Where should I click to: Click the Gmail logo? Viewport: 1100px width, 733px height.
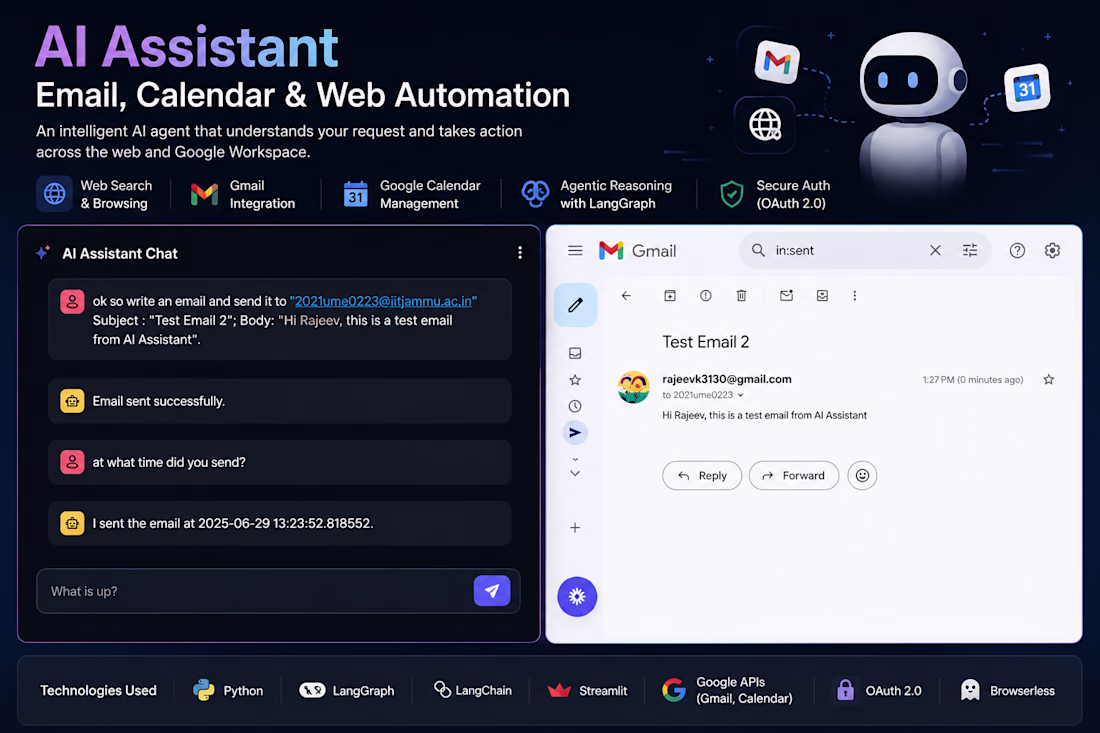click(637, 250)
